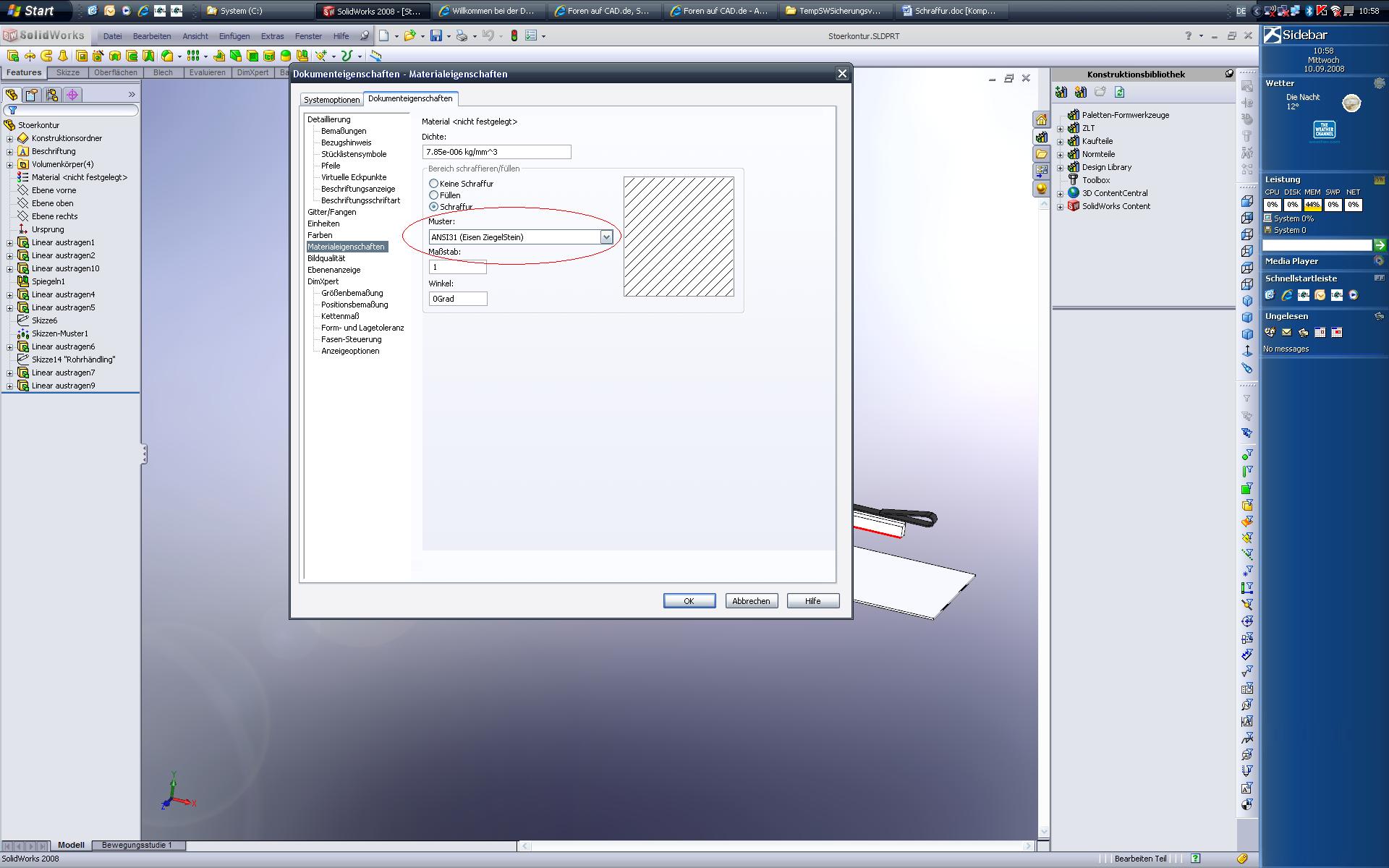This screenshot has width=1389, height=868.
Task: Expand the Konstruktionsordner tree node
Action: pyautogui.click(x=9, y=138)
